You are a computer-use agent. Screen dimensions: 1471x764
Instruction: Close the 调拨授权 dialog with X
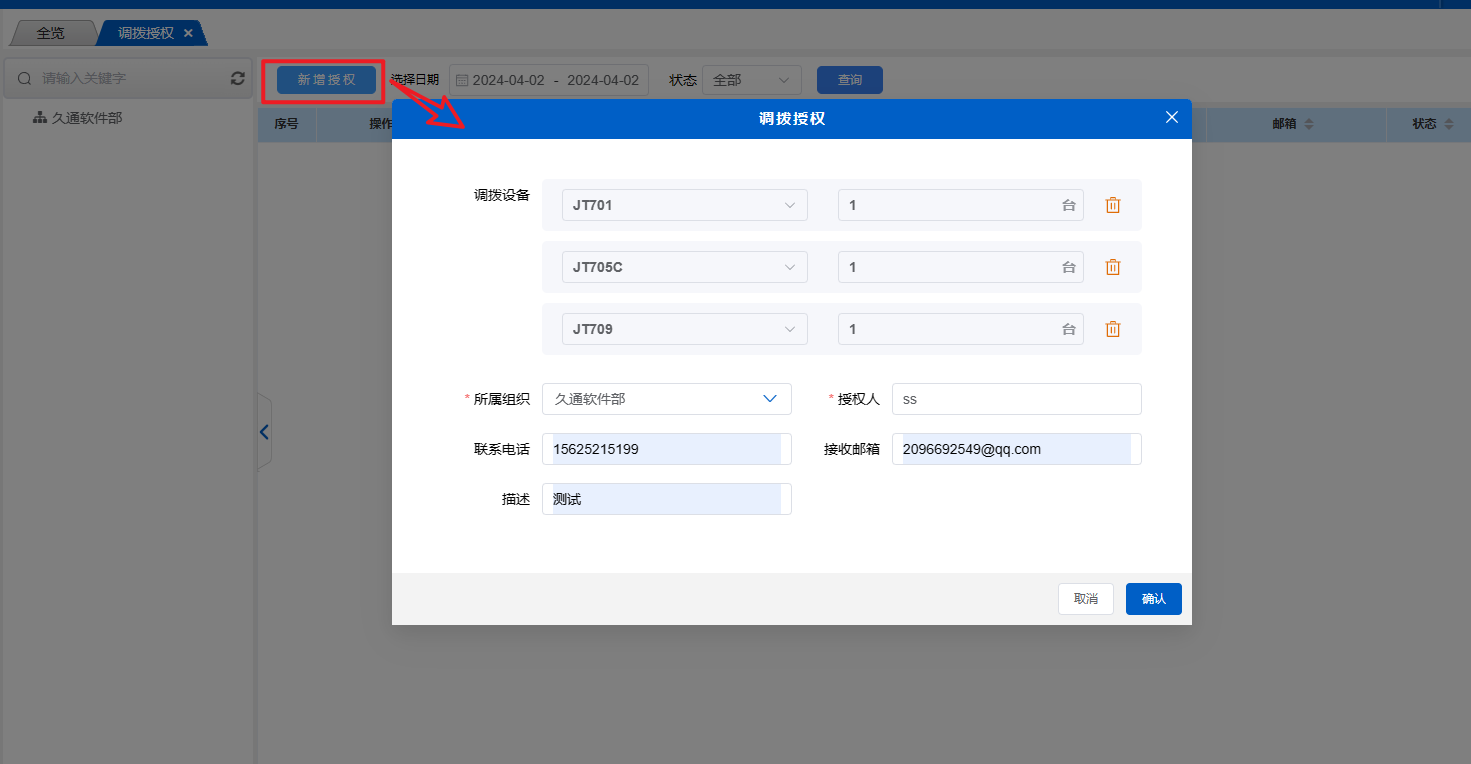[1172, 118]
